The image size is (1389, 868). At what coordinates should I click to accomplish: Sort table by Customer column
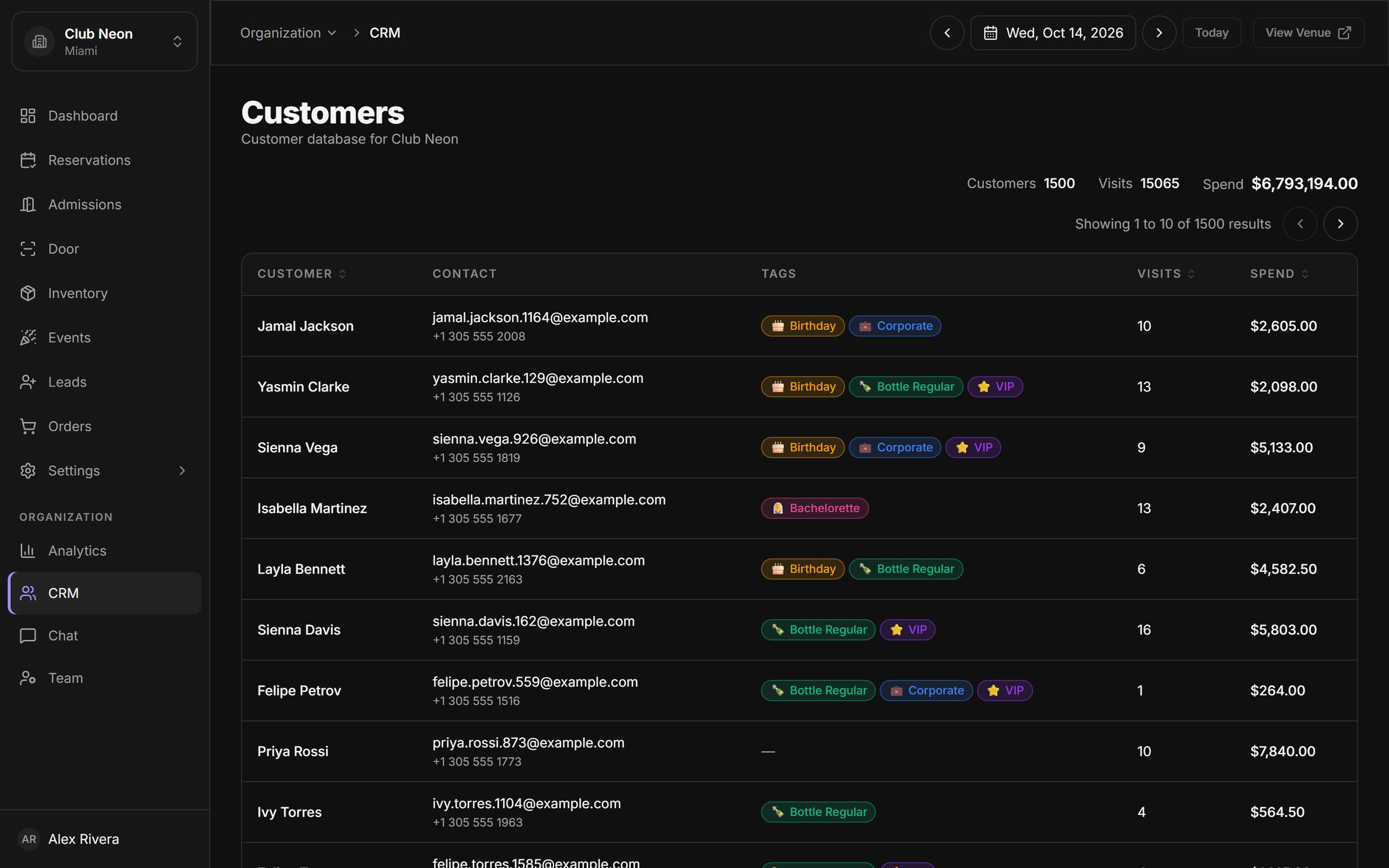[x=302, y=274]
